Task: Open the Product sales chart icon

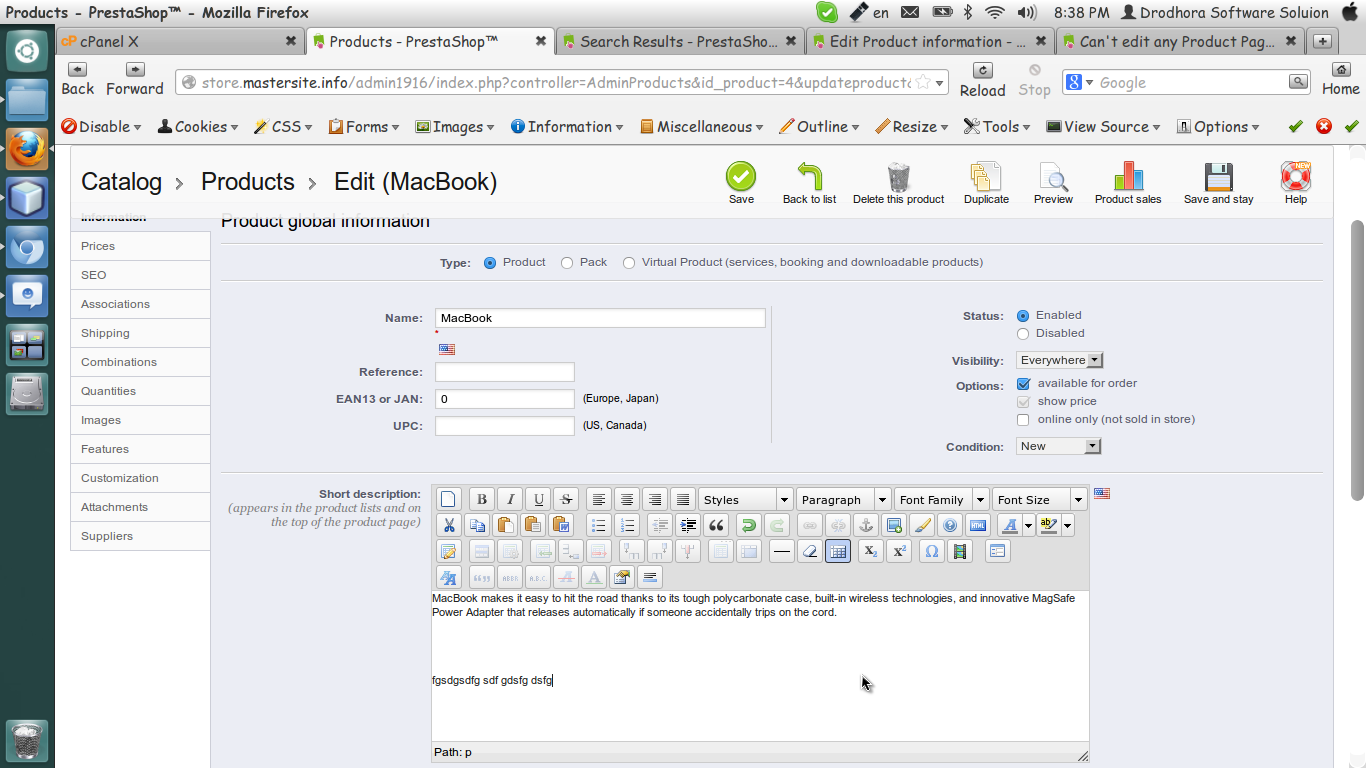Action: (x=1128, y=177)
